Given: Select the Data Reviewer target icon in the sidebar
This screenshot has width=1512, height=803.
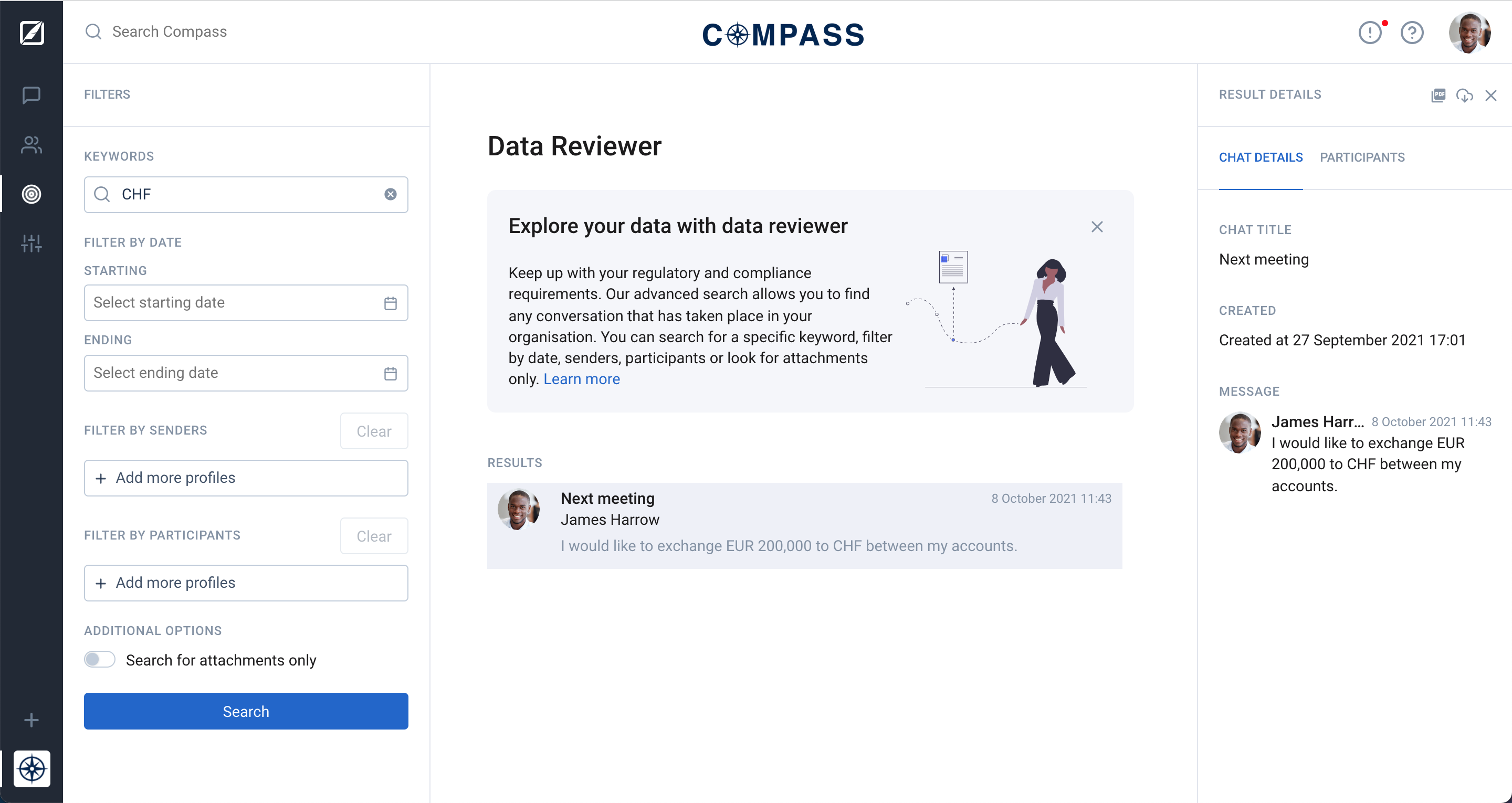Looking at the screenshot, I should [31, 194].
